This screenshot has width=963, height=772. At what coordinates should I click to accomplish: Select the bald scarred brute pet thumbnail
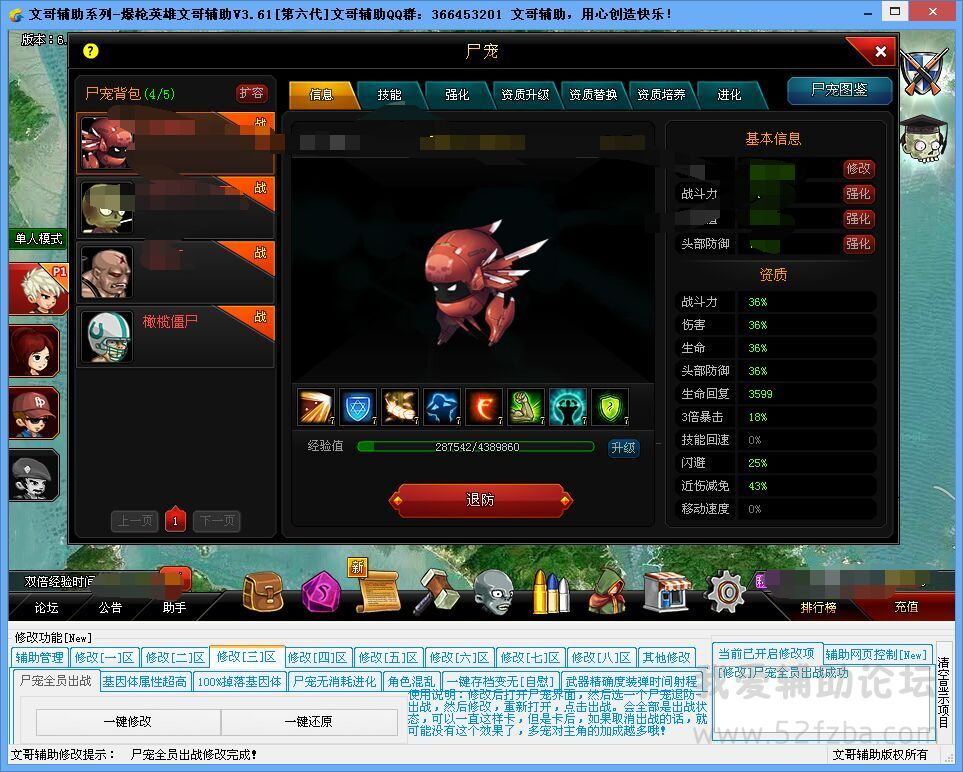coord(107,272)
